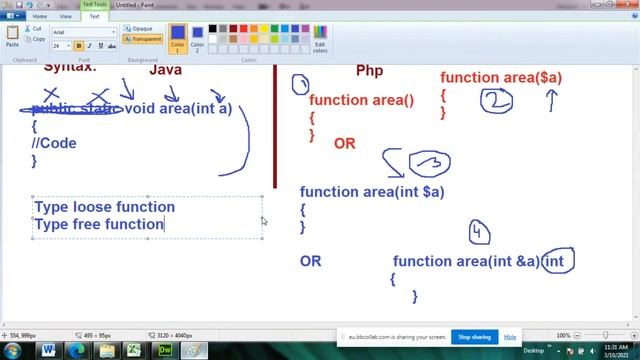
Task: Click the Redo arrow in quick access toolbar
Action: point(40,5)
